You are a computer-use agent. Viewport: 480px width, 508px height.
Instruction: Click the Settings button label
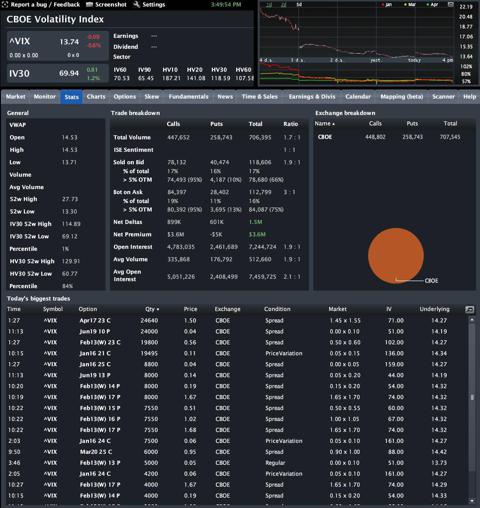(154, 5)
